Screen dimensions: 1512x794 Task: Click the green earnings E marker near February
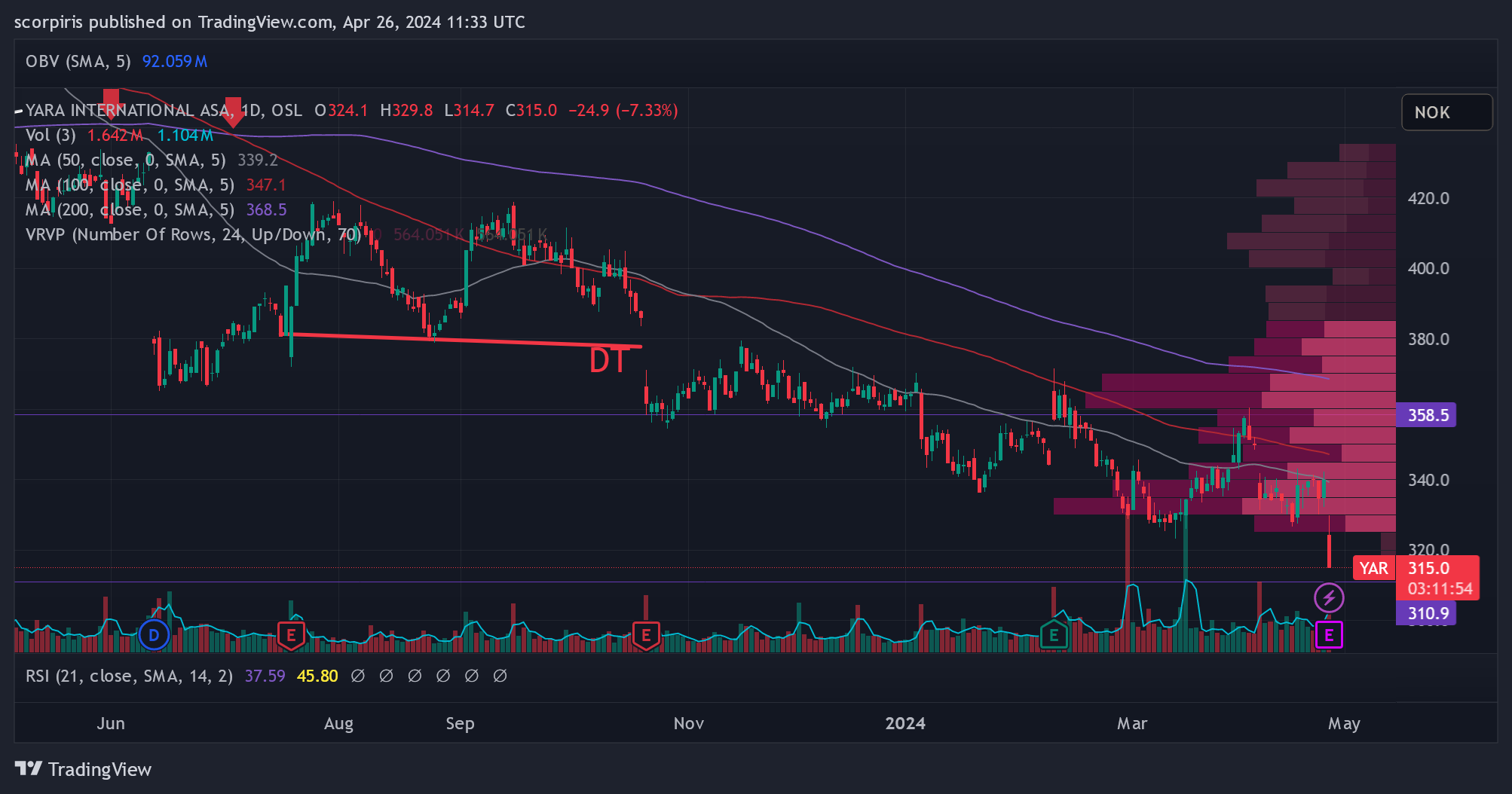click(x=1054, y=636)
